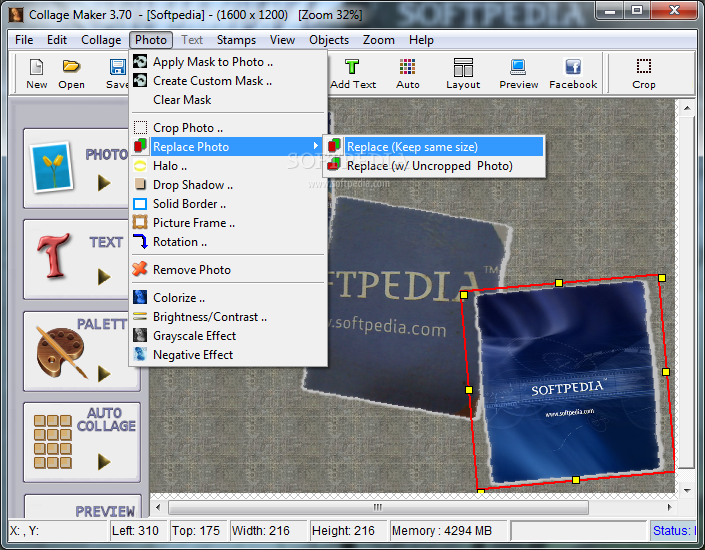Click the New document toolbar icon
Viewport: 705px width, 550px height.
click(x=36, y=67)
